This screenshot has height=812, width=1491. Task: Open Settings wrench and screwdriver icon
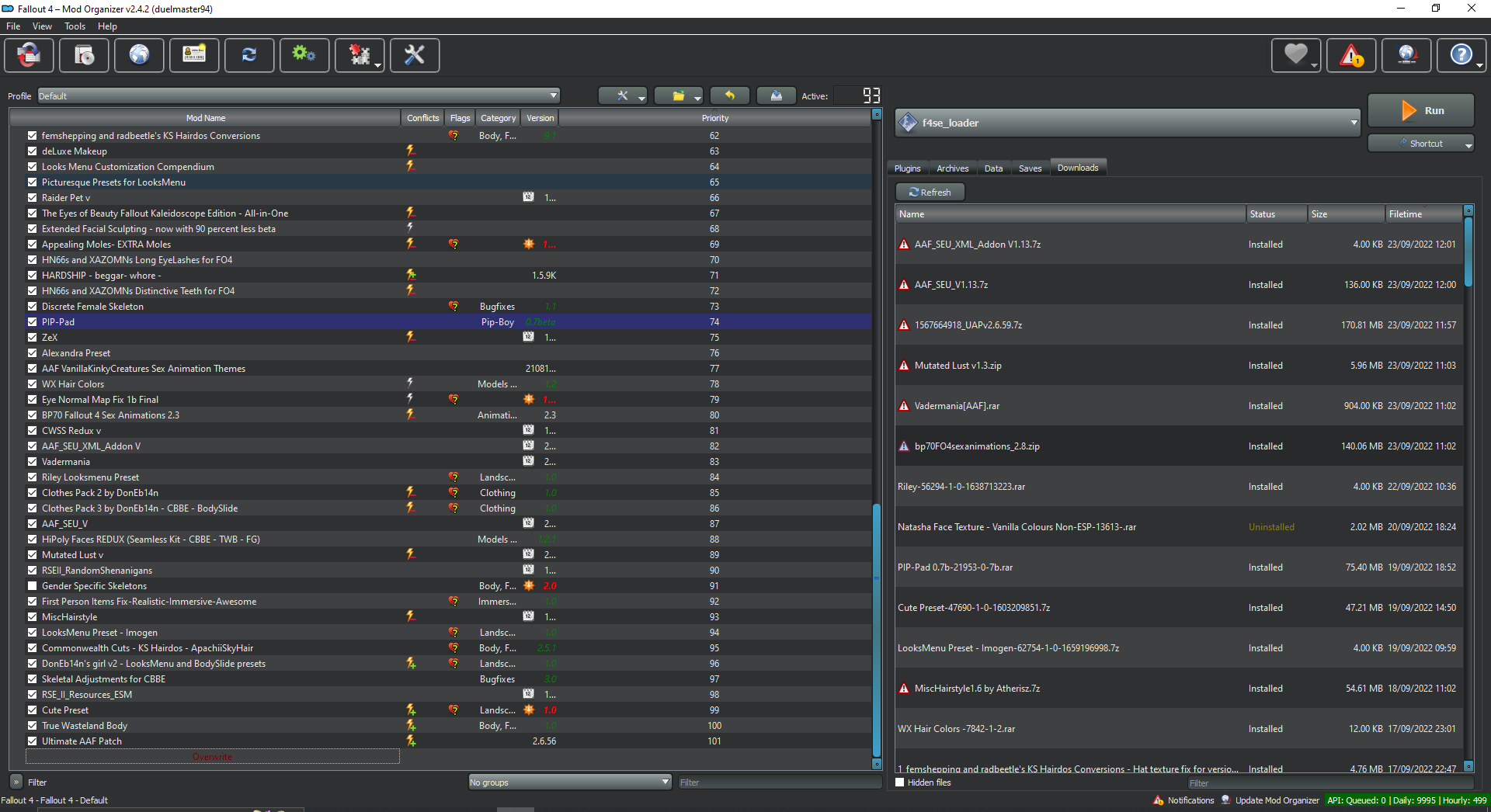pyautogui.click(x=415, y=55)
